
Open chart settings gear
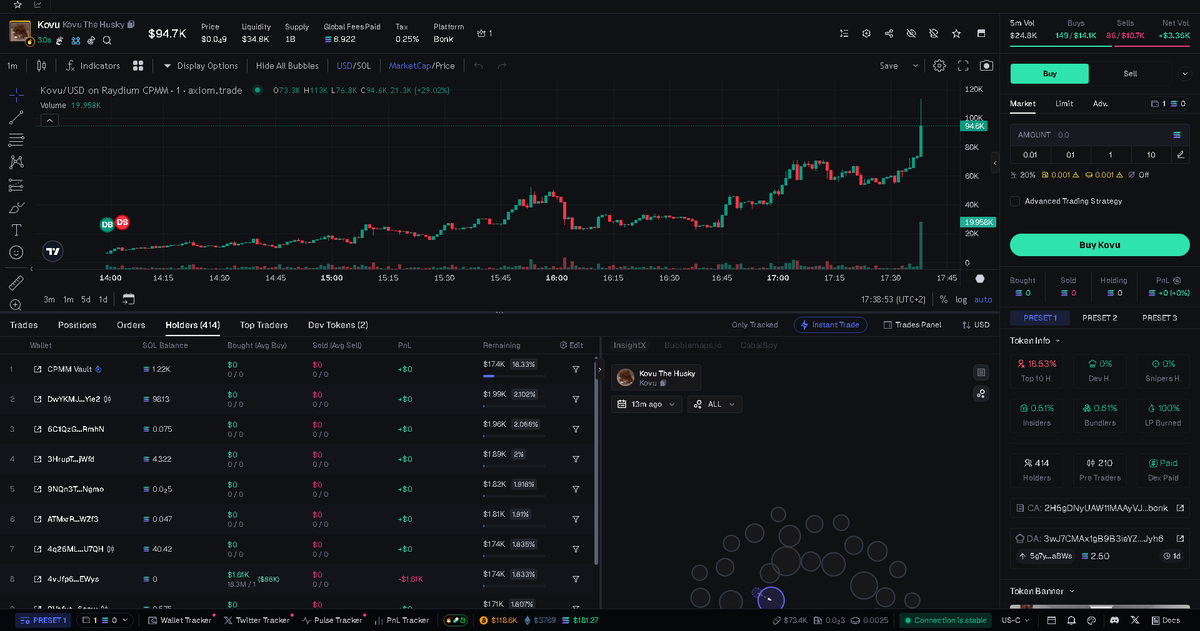939,66
